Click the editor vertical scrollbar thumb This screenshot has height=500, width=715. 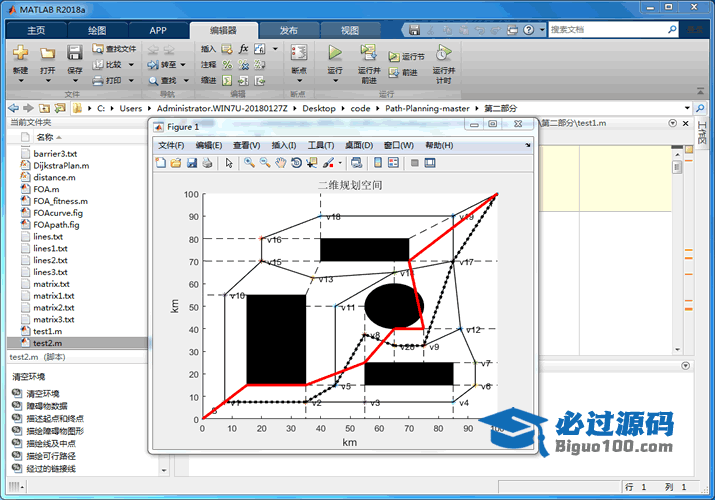point(678,167)
